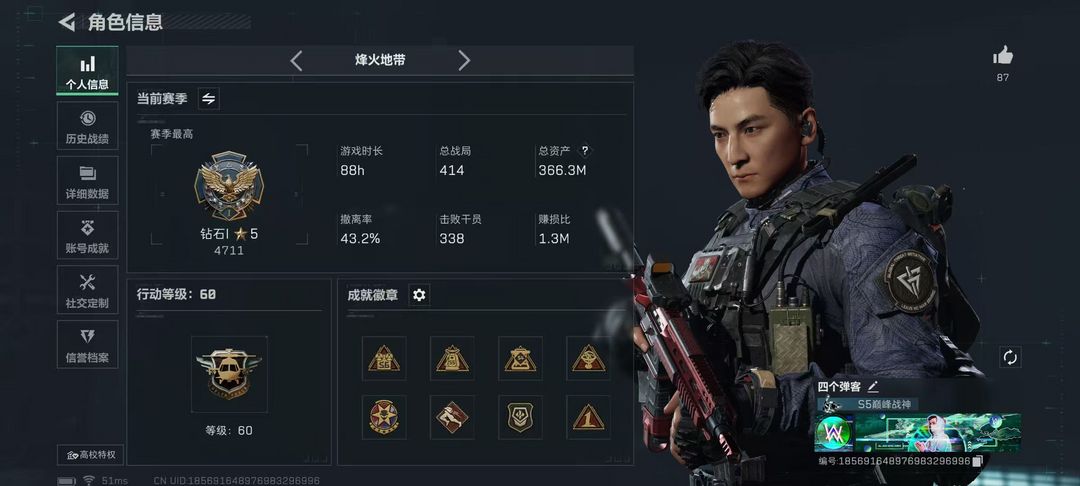Go back using the top-left arrow
The height and width of the screenshot is (486, 1080).
pyautogui.click(x=67, y=22)
